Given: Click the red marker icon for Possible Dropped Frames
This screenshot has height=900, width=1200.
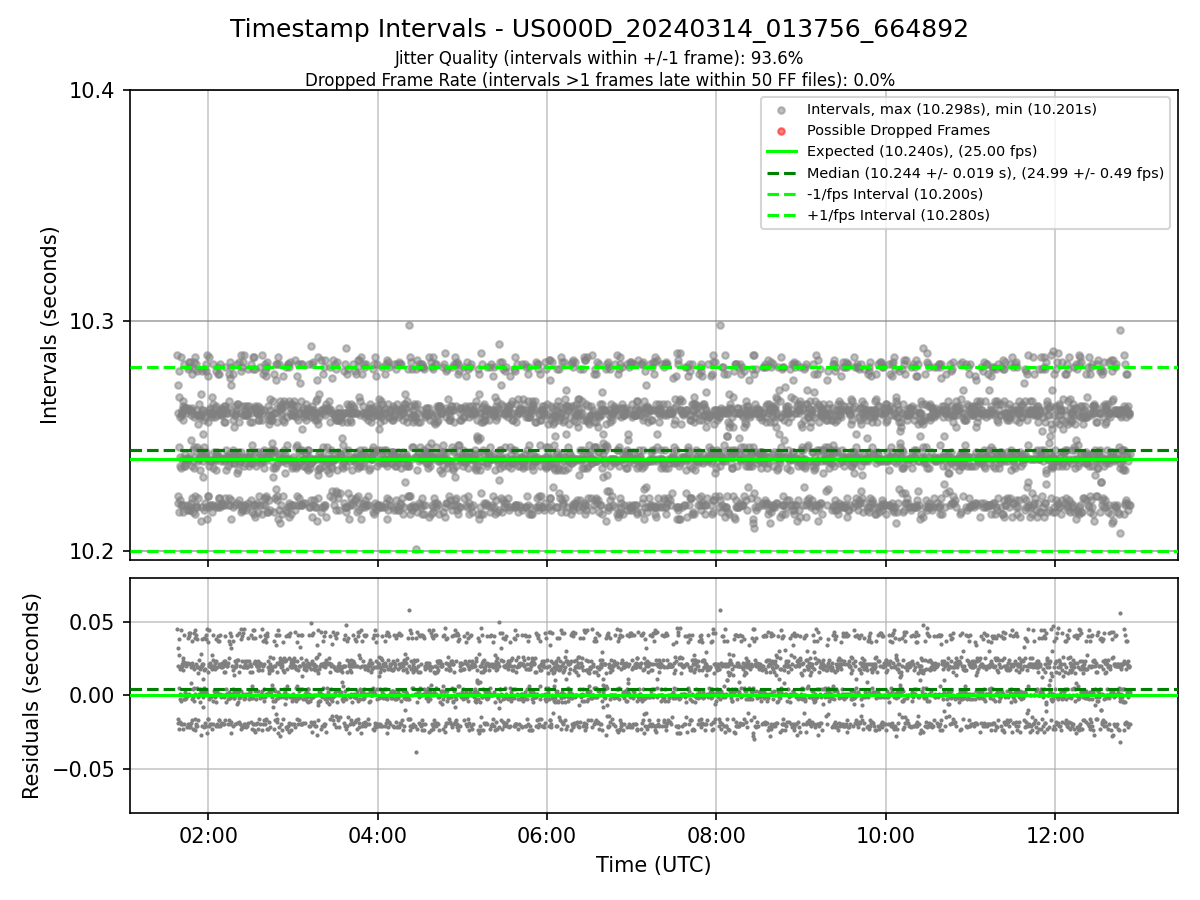Looking at the screenshot, I should coord(782,131).
